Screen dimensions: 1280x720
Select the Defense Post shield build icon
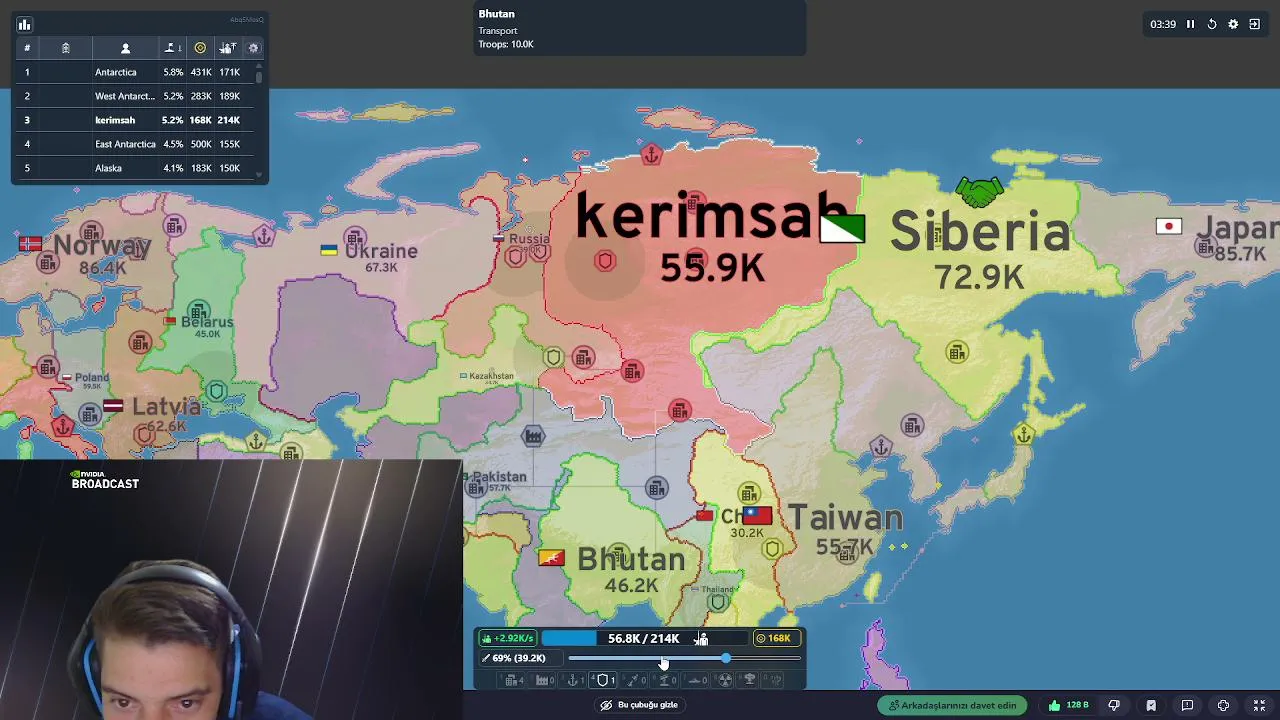point(605,680)
